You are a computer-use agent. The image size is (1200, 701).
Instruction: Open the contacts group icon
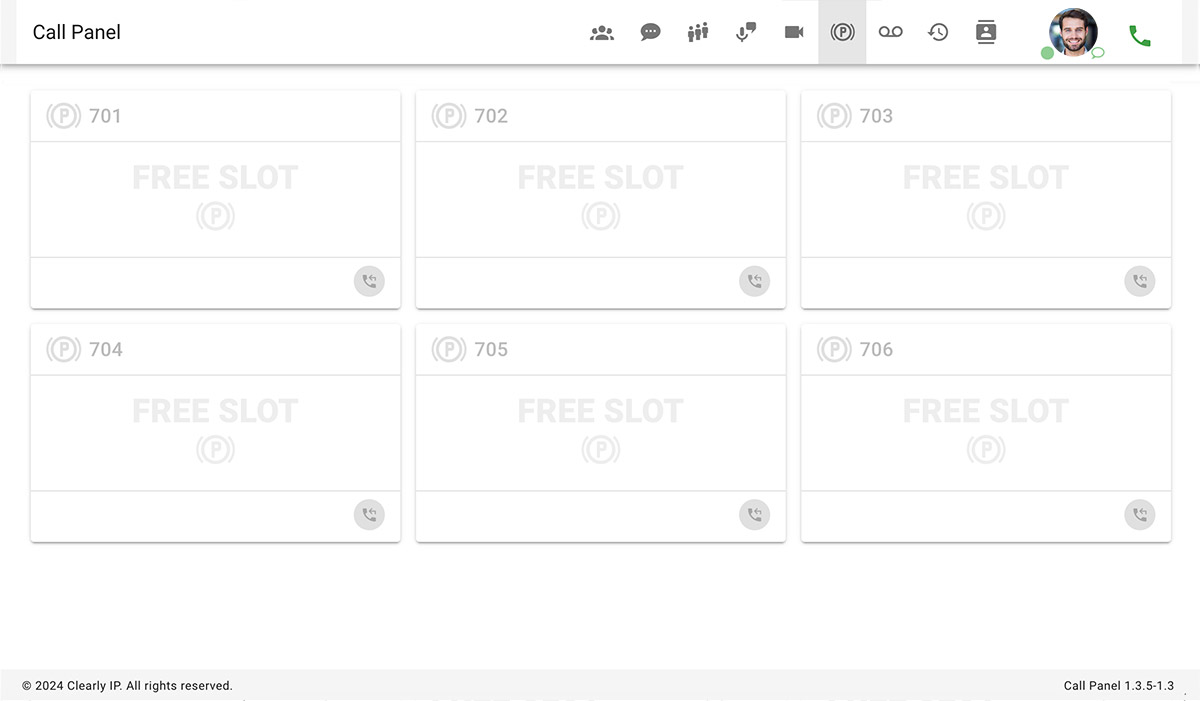click(602, 33)
